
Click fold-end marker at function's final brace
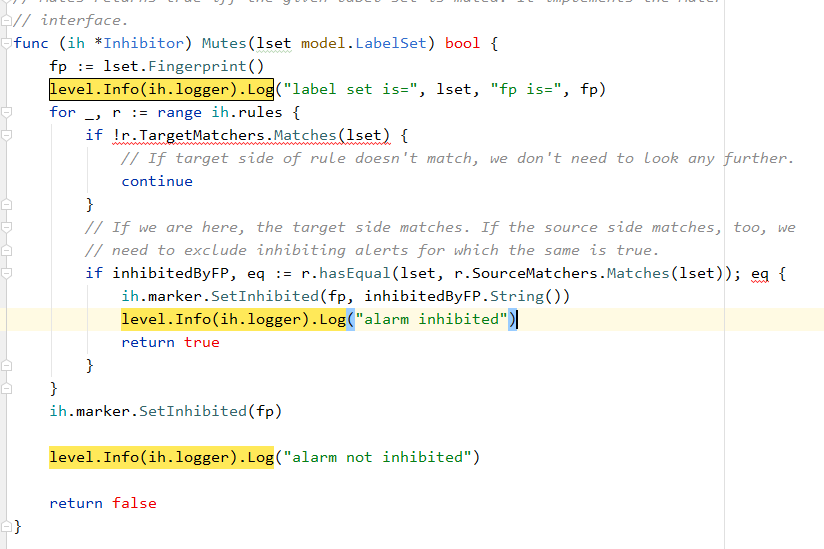[x=6, y=526]
